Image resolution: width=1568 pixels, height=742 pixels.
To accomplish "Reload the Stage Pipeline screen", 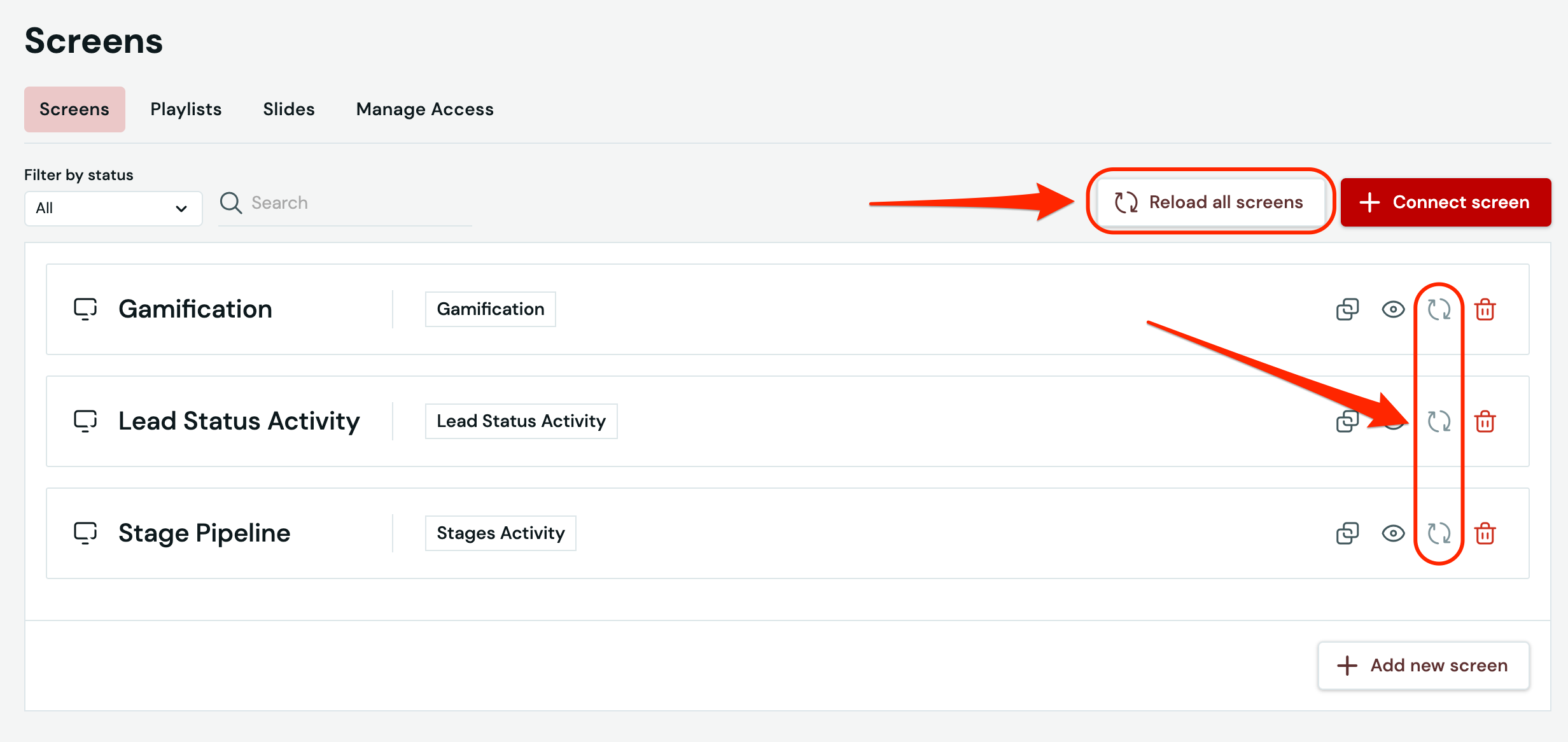I will point(1439,533).
